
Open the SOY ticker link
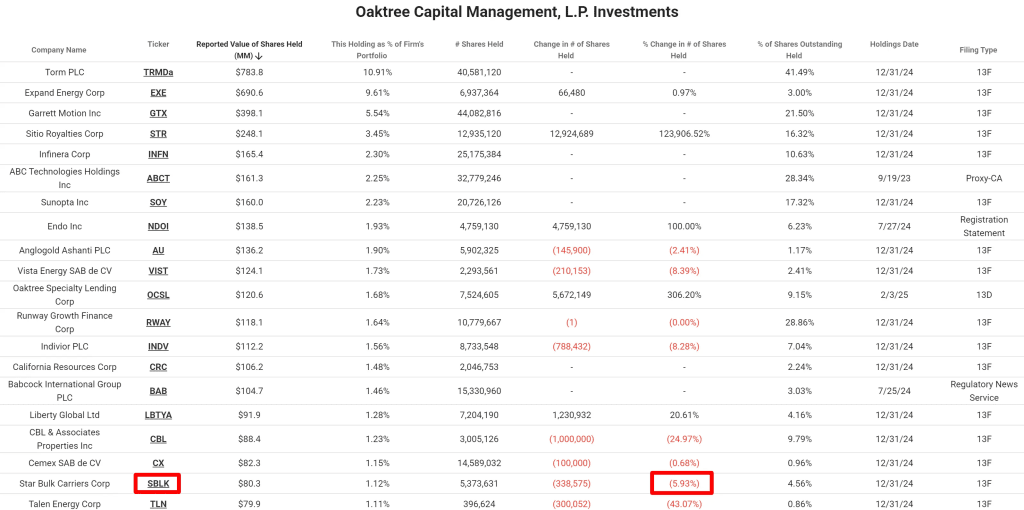[x=158, y=202]
